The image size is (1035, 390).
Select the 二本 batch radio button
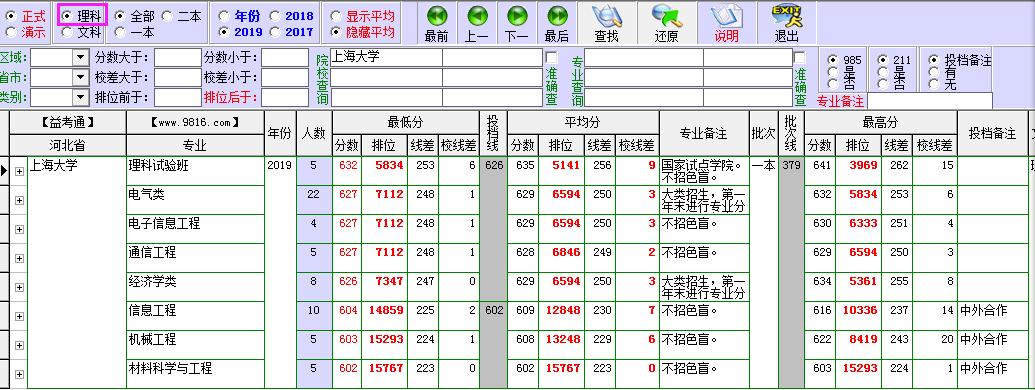click(x=167, y=16)
